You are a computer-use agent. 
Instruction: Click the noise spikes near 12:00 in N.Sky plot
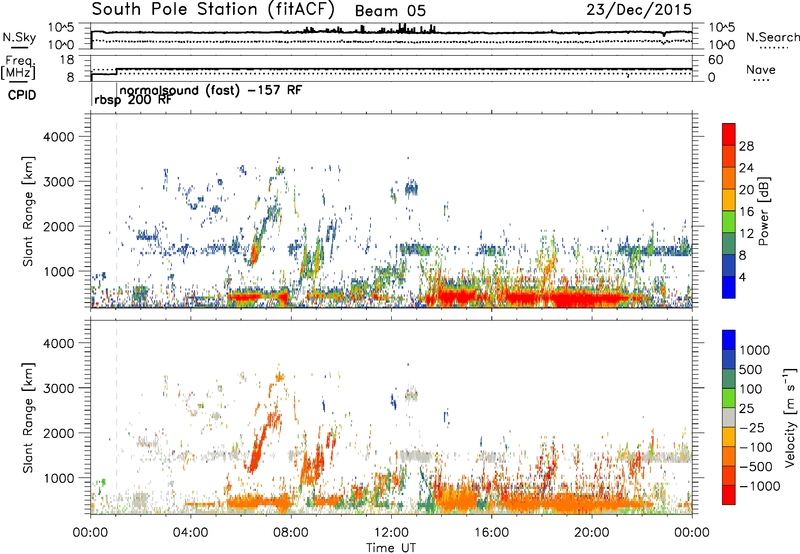click(402, 28)
